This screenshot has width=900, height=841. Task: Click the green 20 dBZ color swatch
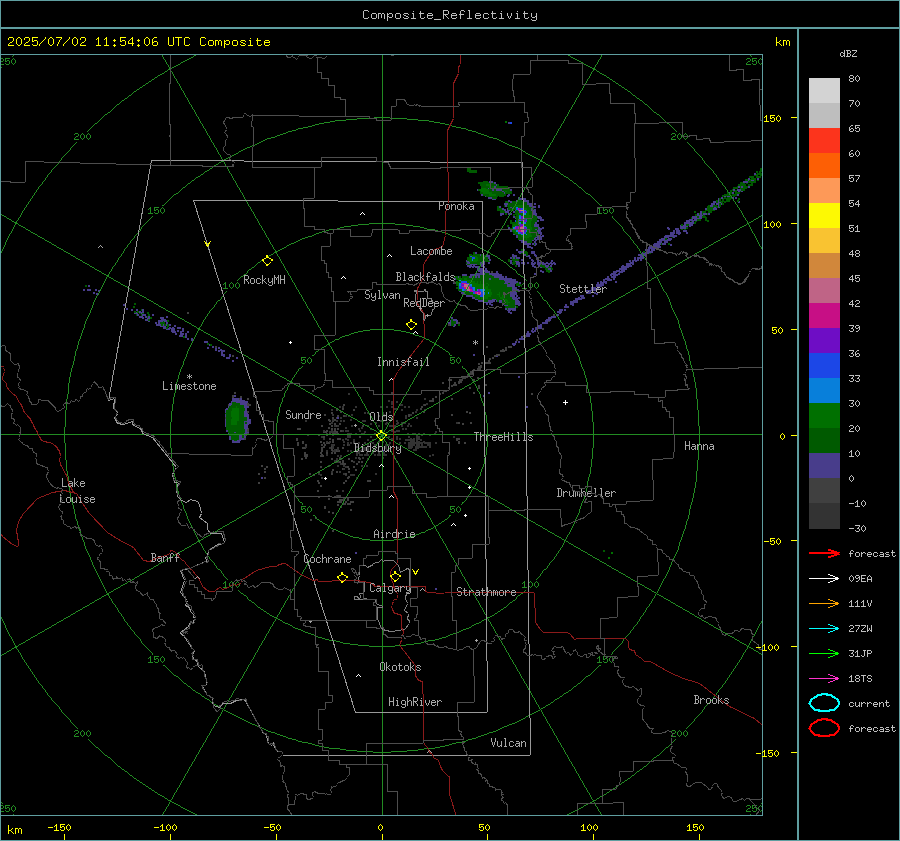coord(824,416)
